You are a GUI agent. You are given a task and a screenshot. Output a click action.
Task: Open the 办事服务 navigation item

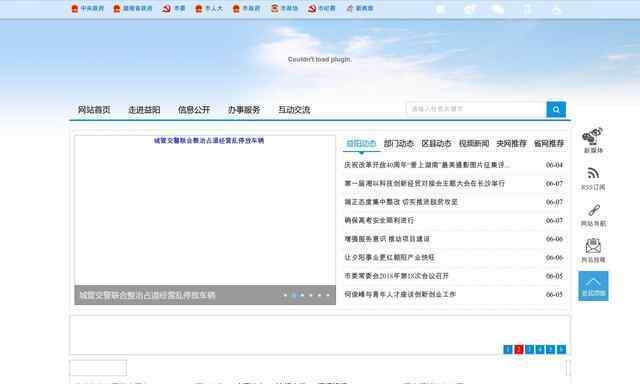244,110
